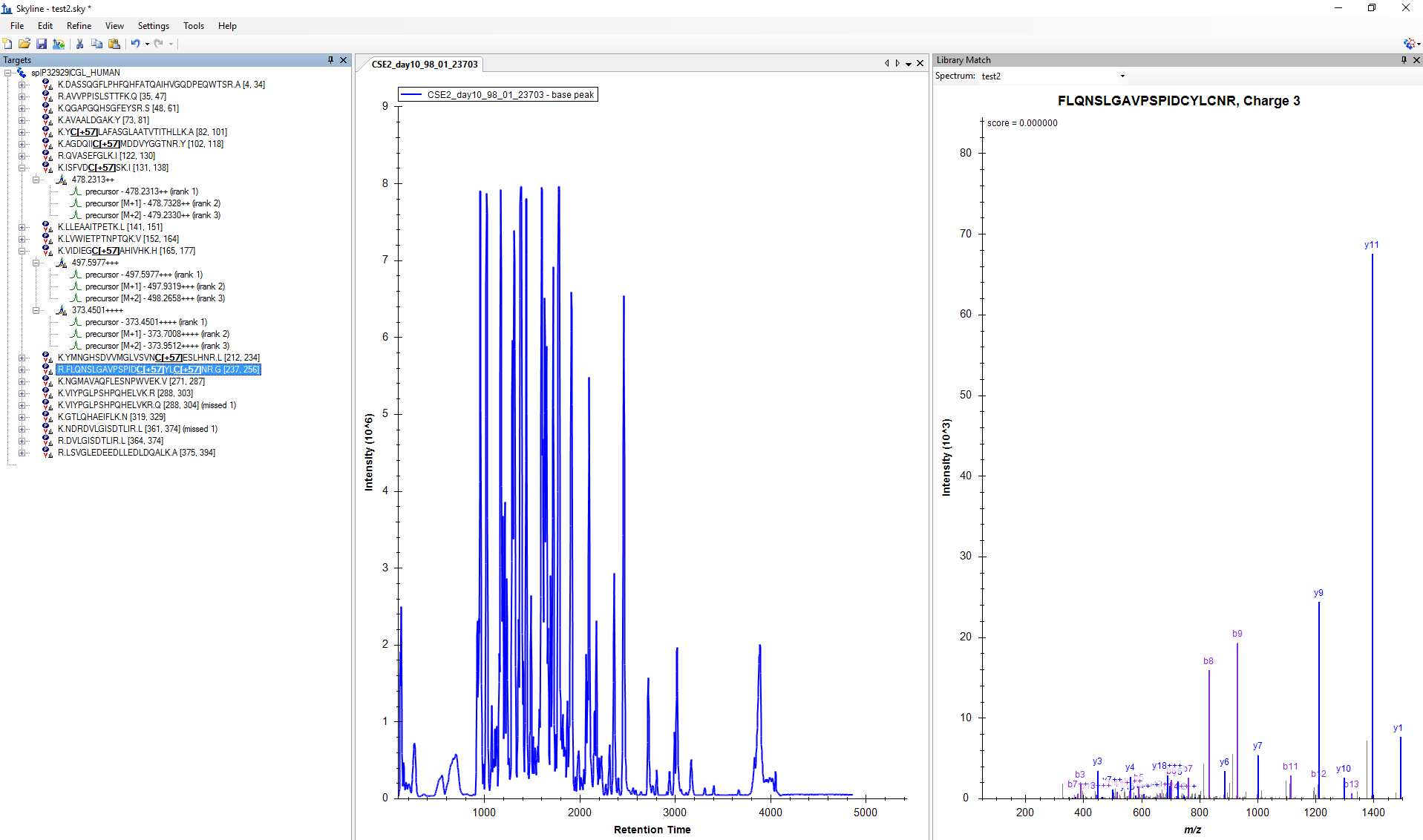Click the New Document toolbar icon
This screenshot has width=1423, height=840.
[8, 44]
